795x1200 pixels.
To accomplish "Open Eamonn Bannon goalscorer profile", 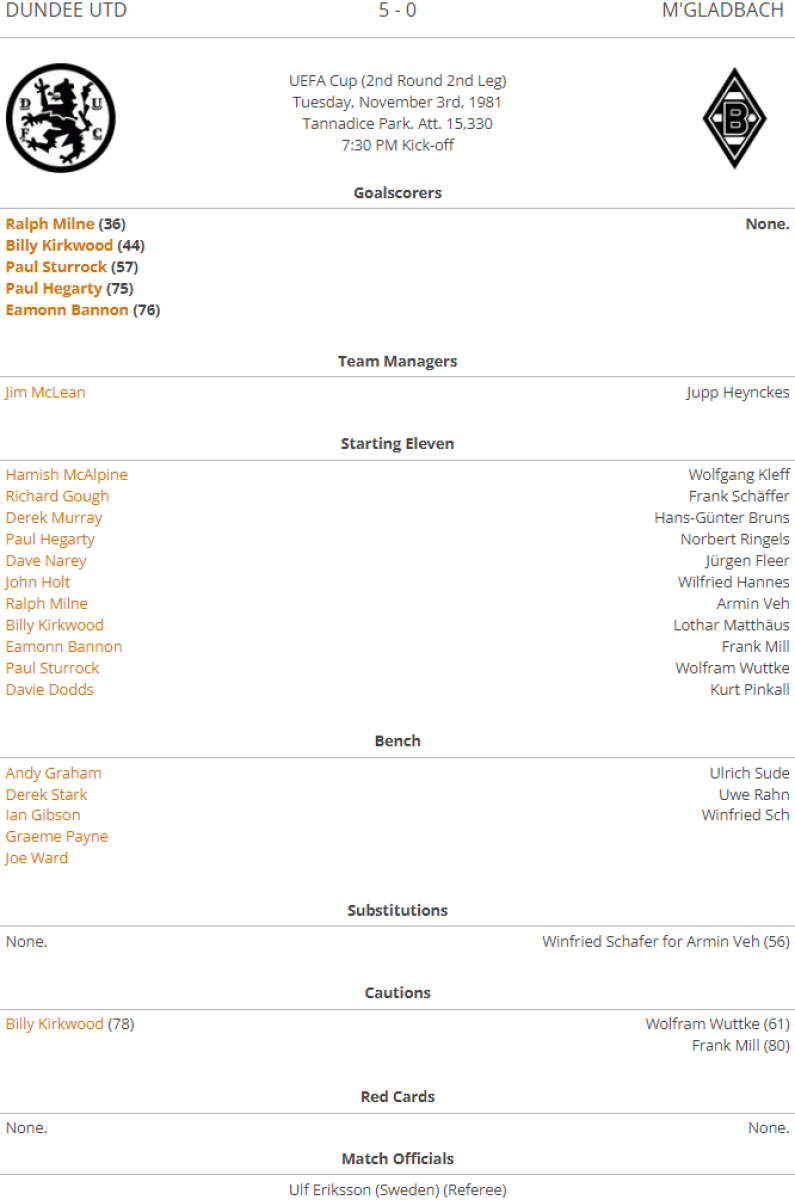I will [x=67, y=310].
